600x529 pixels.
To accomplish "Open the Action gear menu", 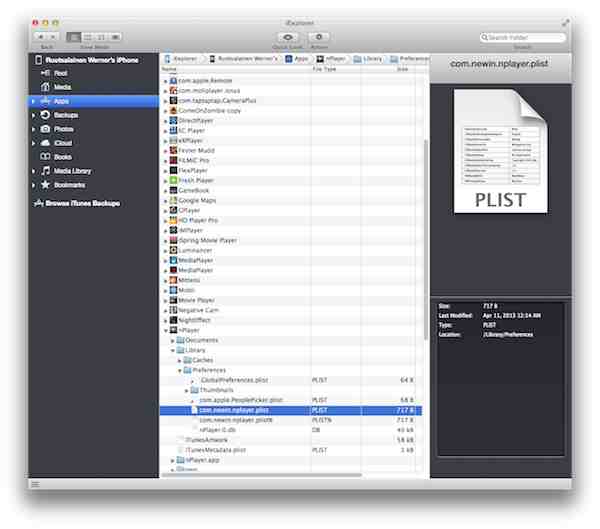I will pyautogui.click(x=319, y=37).
